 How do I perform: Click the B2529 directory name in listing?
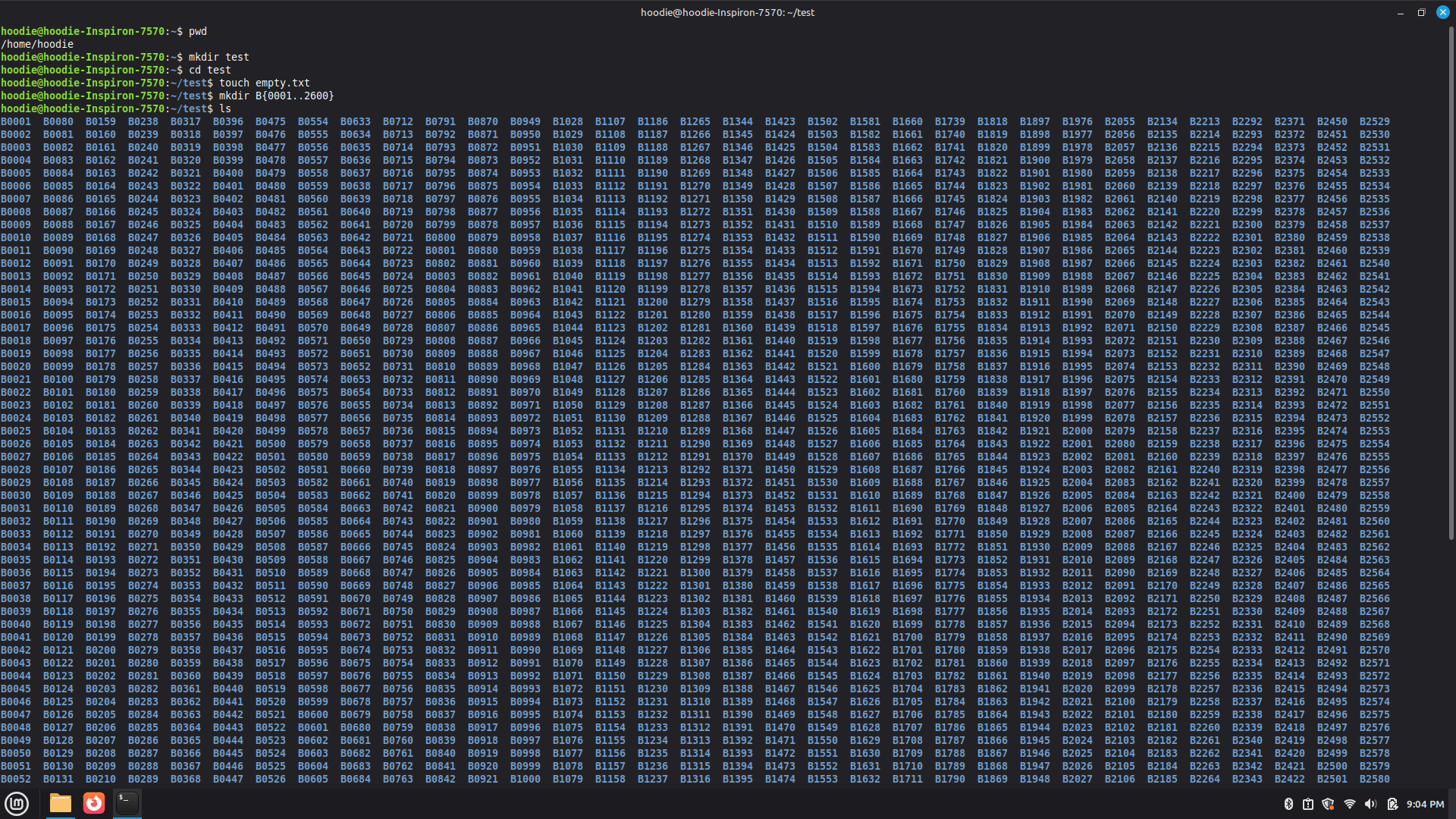point(1374,121)
